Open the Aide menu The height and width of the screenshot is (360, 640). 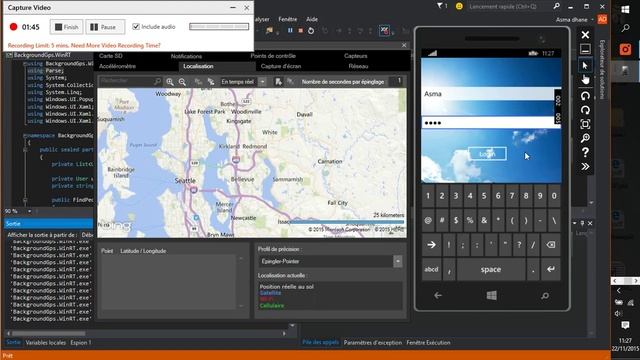[312, 19]
